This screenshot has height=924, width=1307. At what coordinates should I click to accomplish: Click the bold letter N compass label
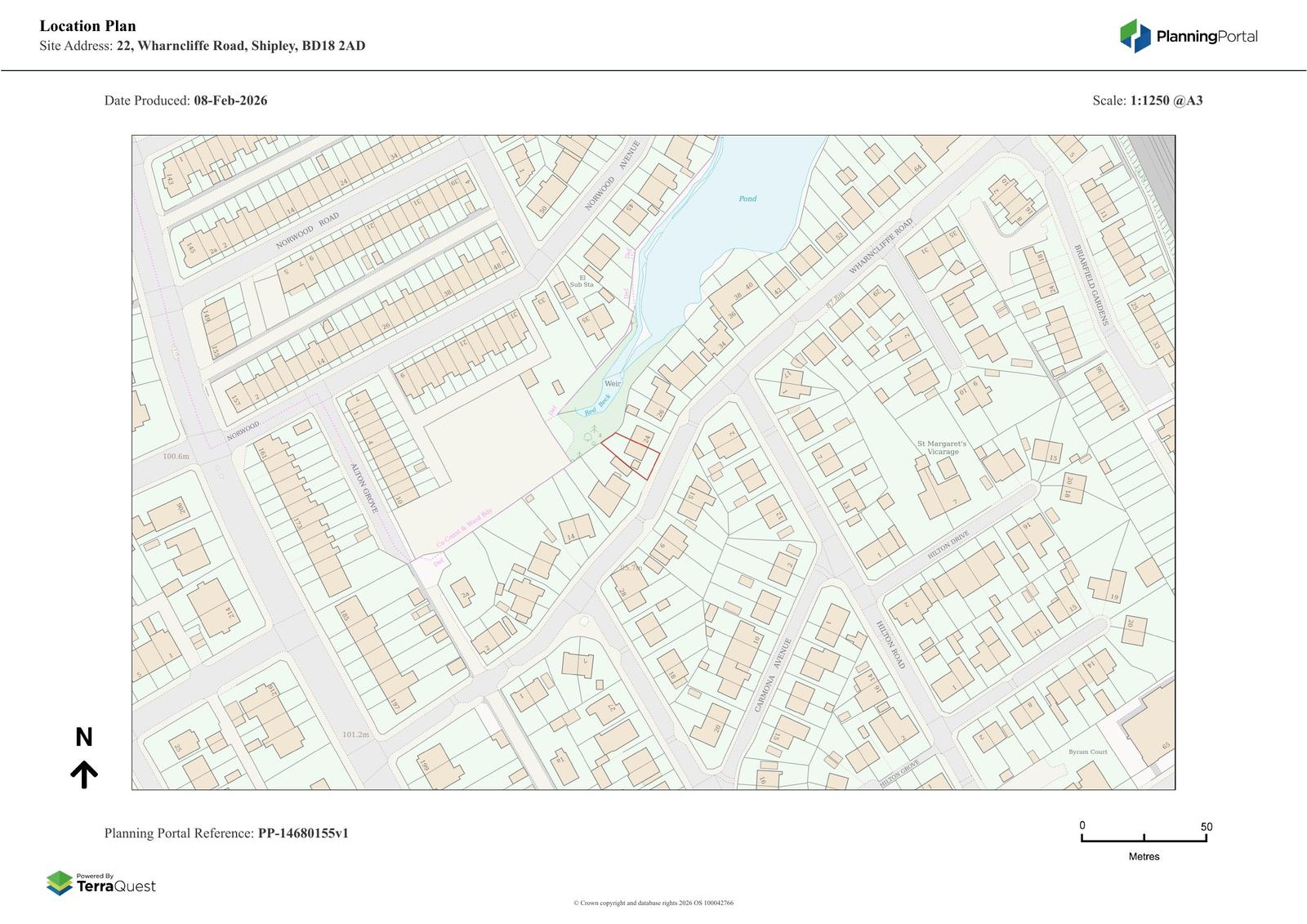pyautogui.click(x=84, y=738)
